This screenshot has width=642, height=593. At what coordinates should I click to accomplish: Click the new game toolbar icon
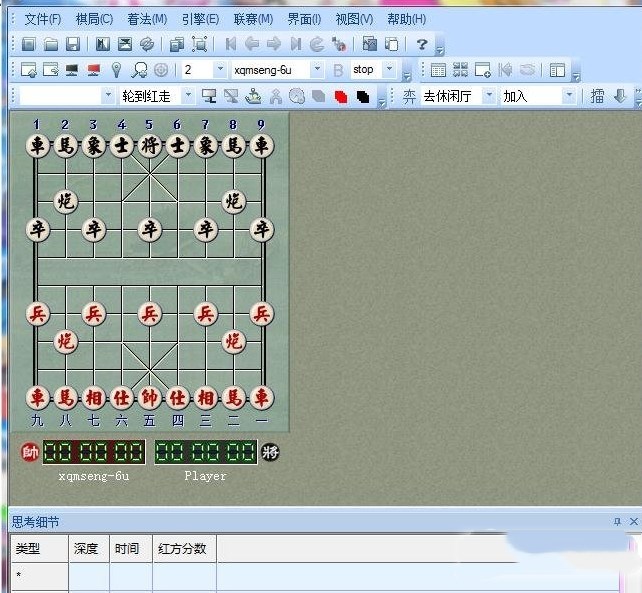coord(29,44)
